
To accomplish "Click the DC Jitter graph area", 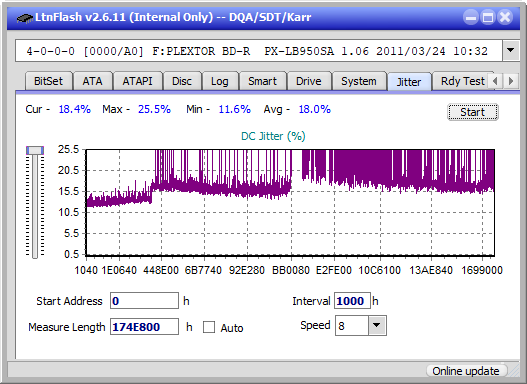I will [x=290, y=202].
